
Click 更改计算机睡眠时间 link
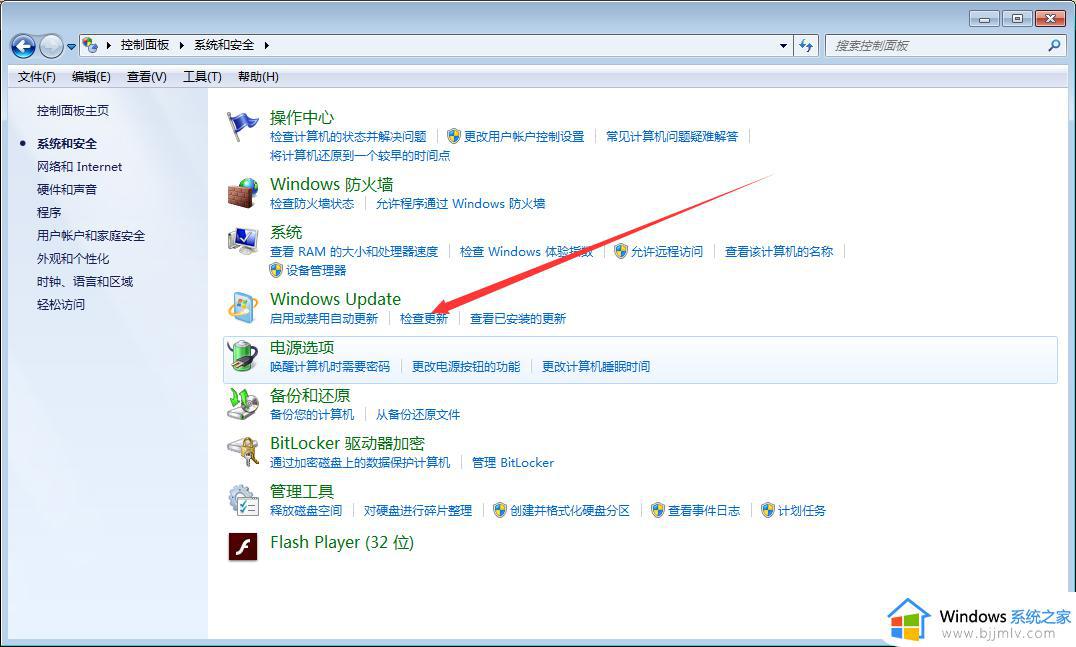[x=596, y=366]
